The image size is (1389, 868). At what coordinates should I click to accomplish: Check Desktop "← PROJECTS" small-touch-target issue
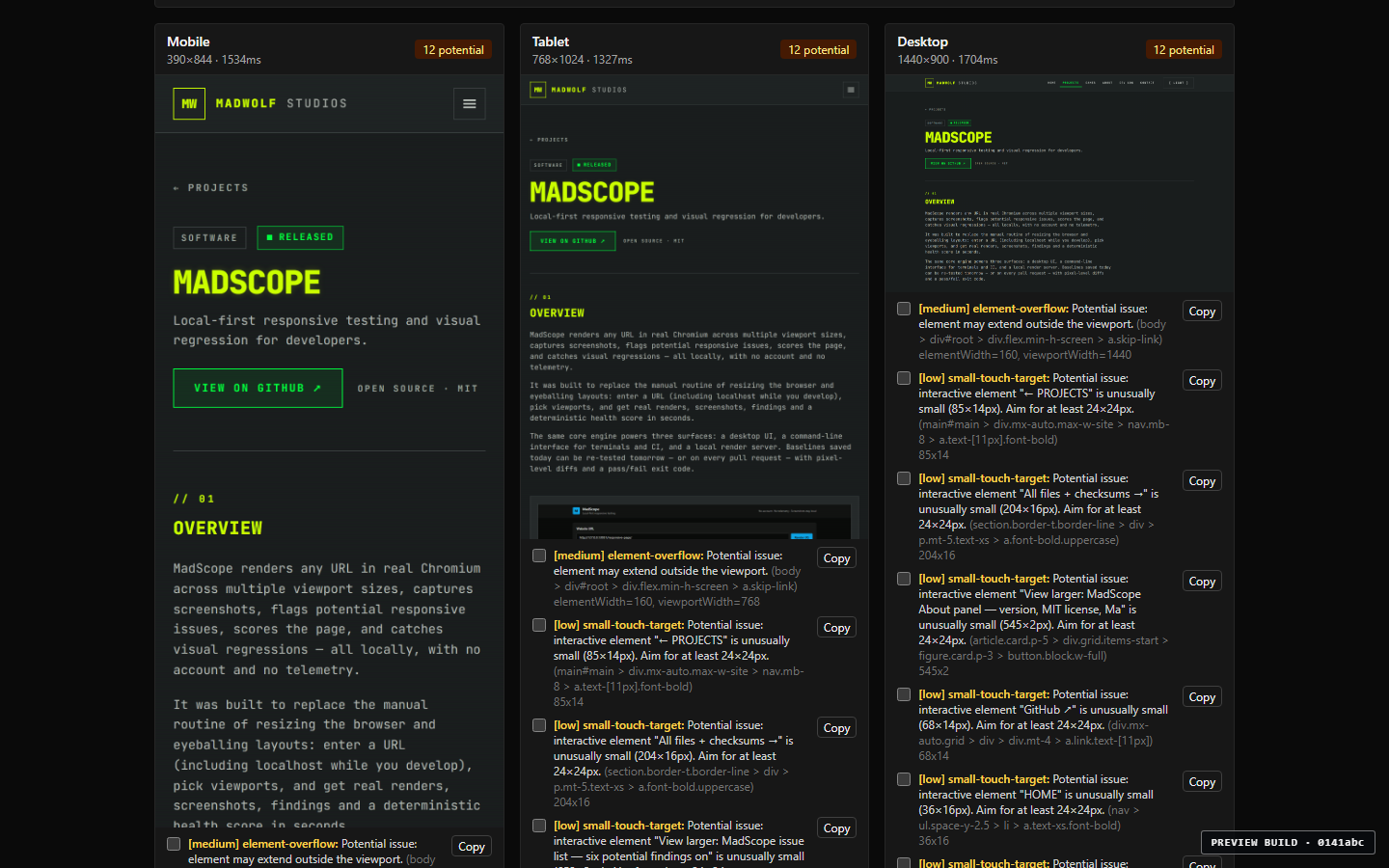904,378
